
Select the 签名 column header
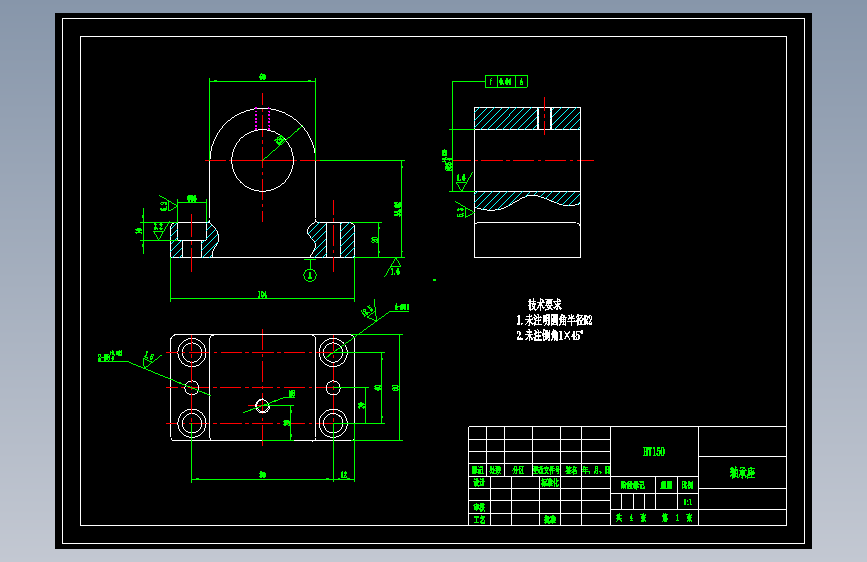pos(571,470)
